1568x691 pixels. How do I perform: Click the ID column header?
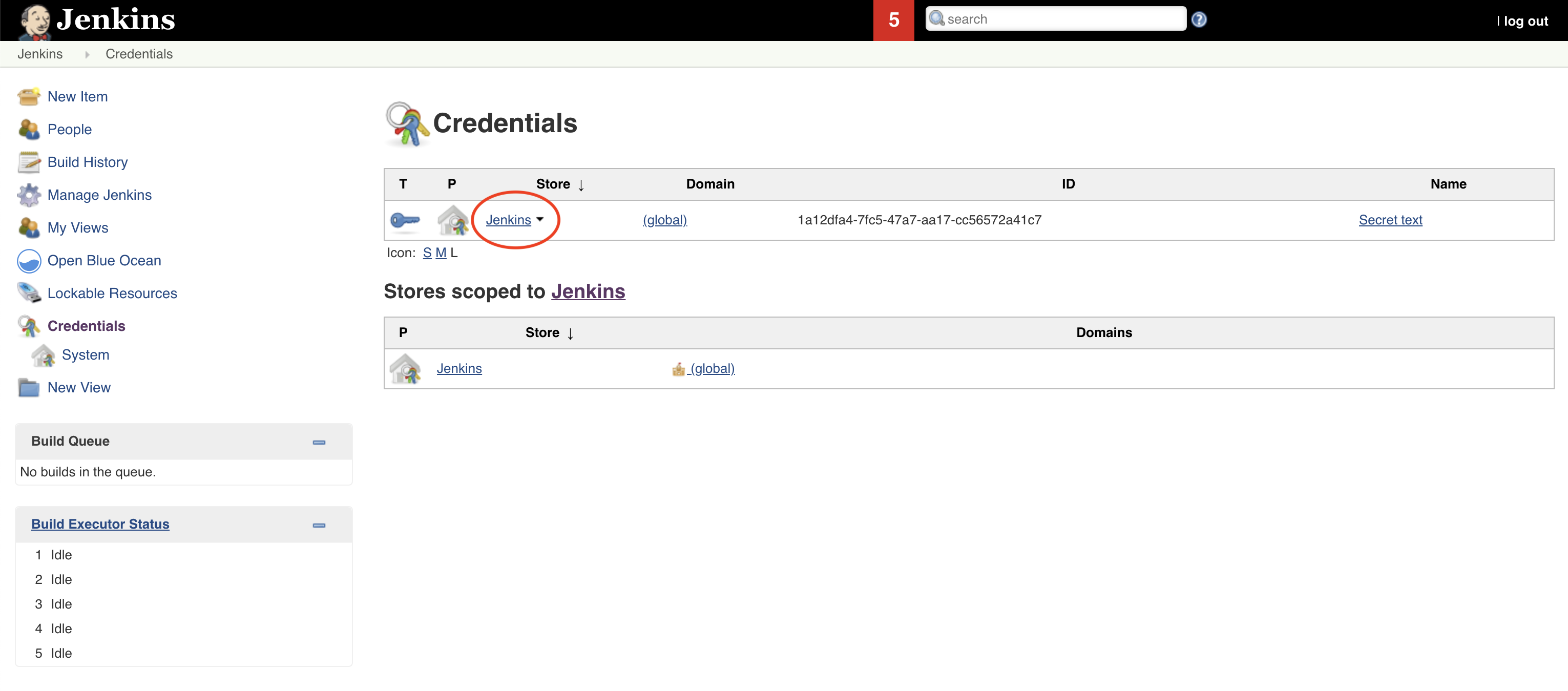[1068, 184]
